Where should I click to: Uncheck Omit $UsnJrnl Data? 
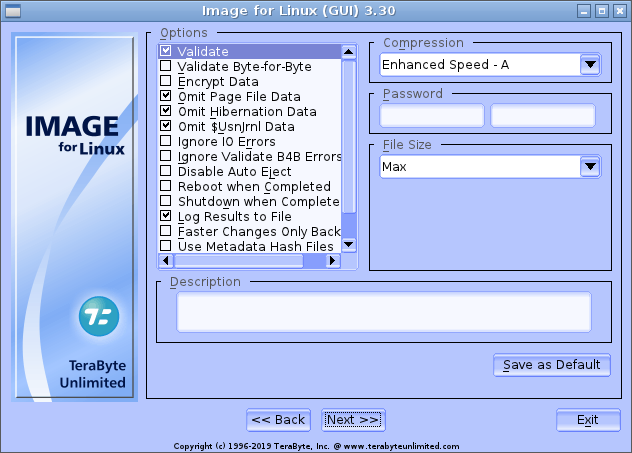(165, 126)
